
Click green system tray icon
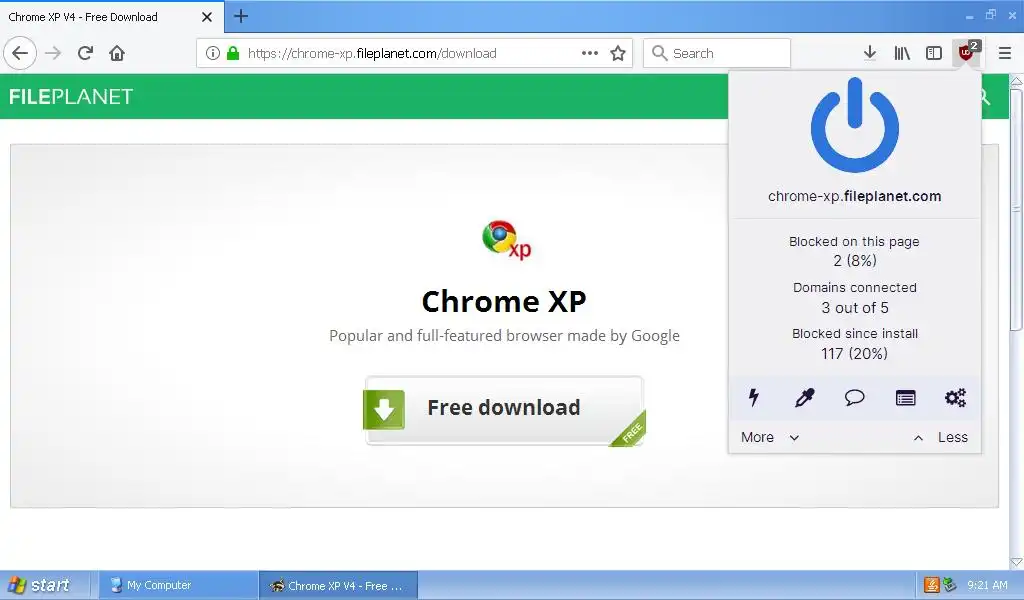click(x=950, y=585)
